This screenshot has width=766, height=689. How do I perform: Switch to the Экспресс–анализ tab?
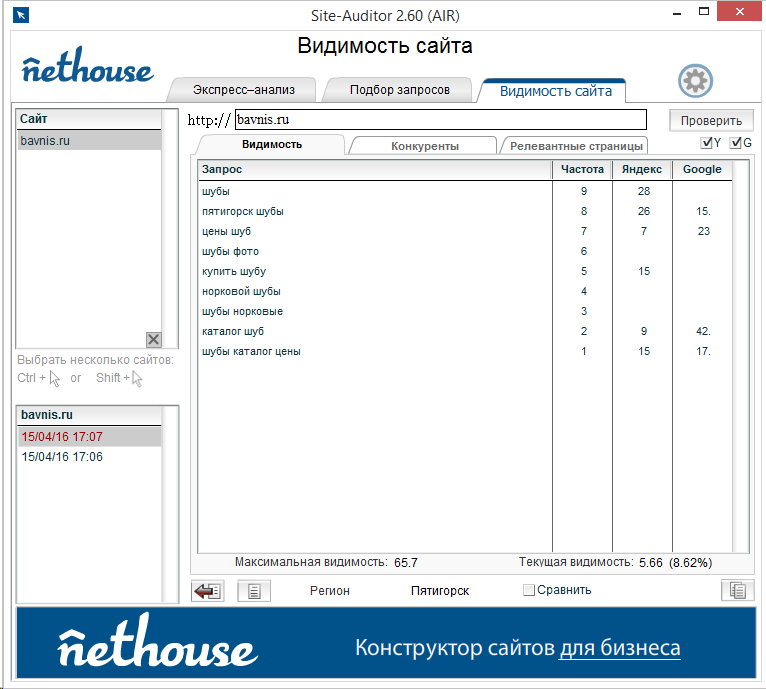(x=244, y=90)
